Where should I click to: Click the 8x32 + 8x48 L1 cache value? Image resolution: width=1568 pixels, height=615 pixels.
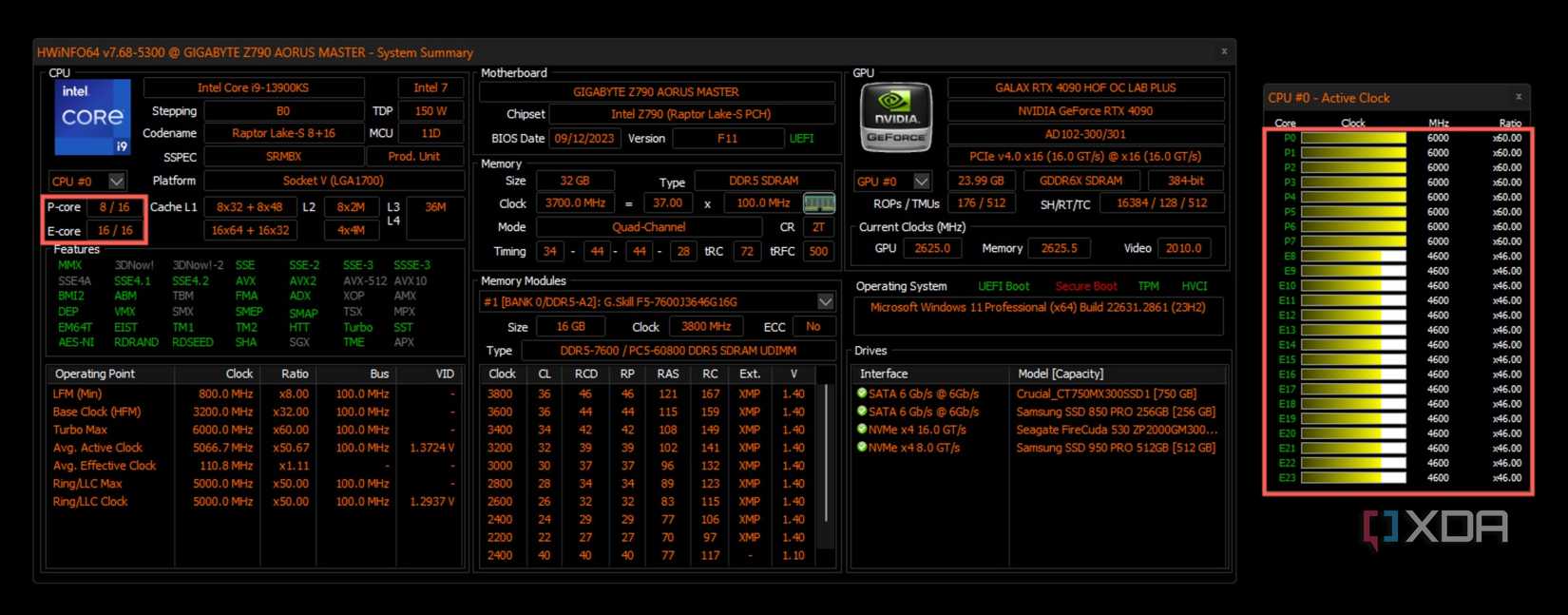249,206
